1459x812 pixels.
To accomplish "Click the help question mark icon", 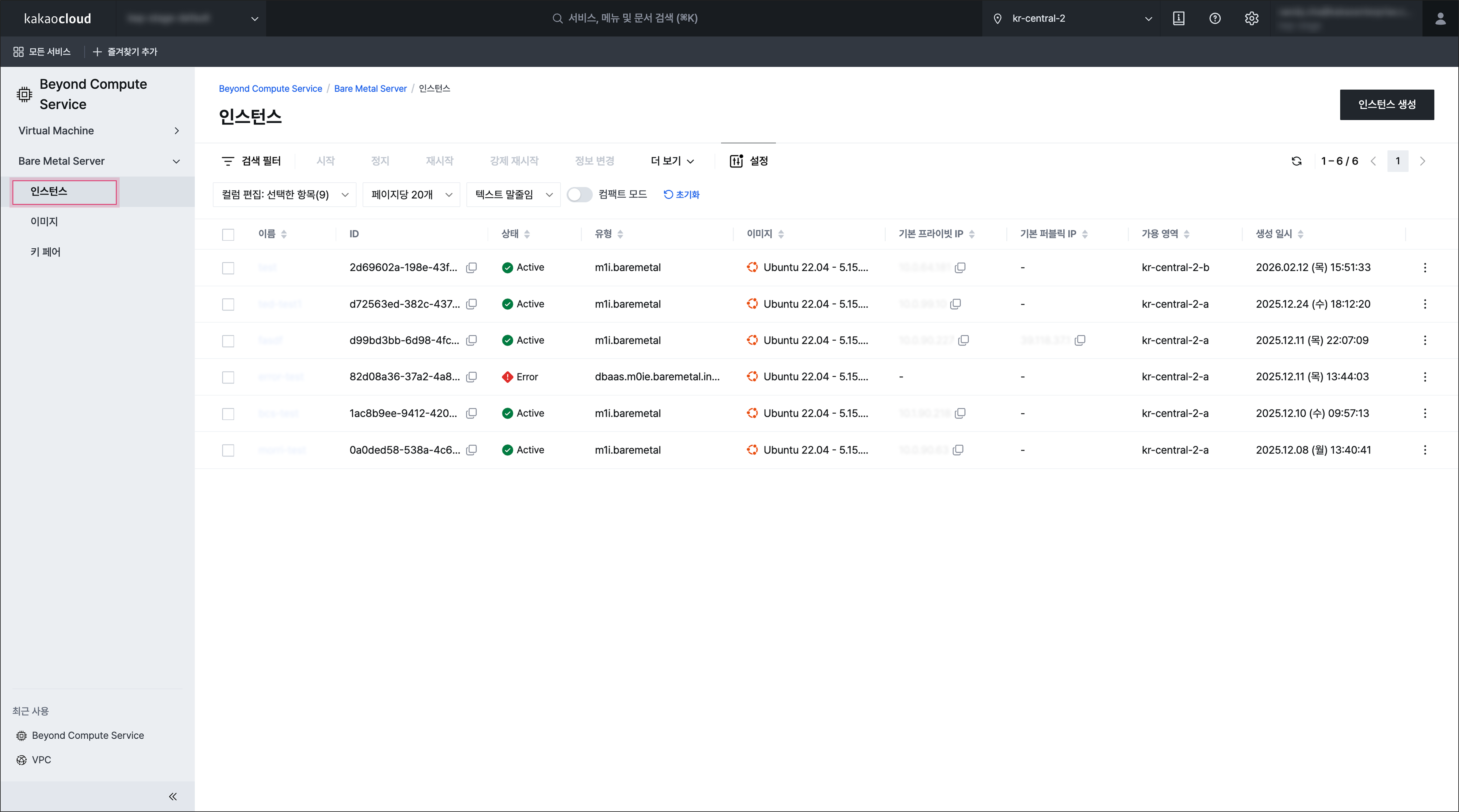I will tap(1215, 18).
